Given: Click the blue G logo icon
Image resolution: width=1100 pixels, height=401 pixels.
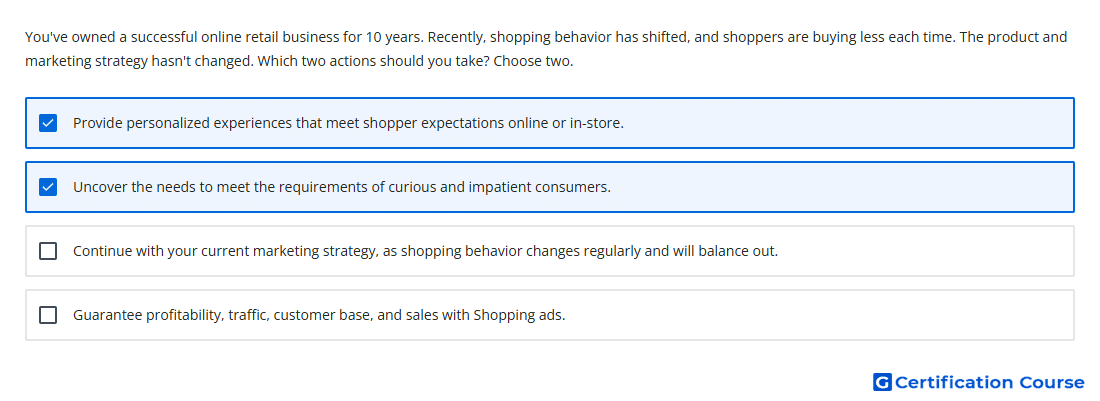Looking at the screenshot, I should 882,382.
